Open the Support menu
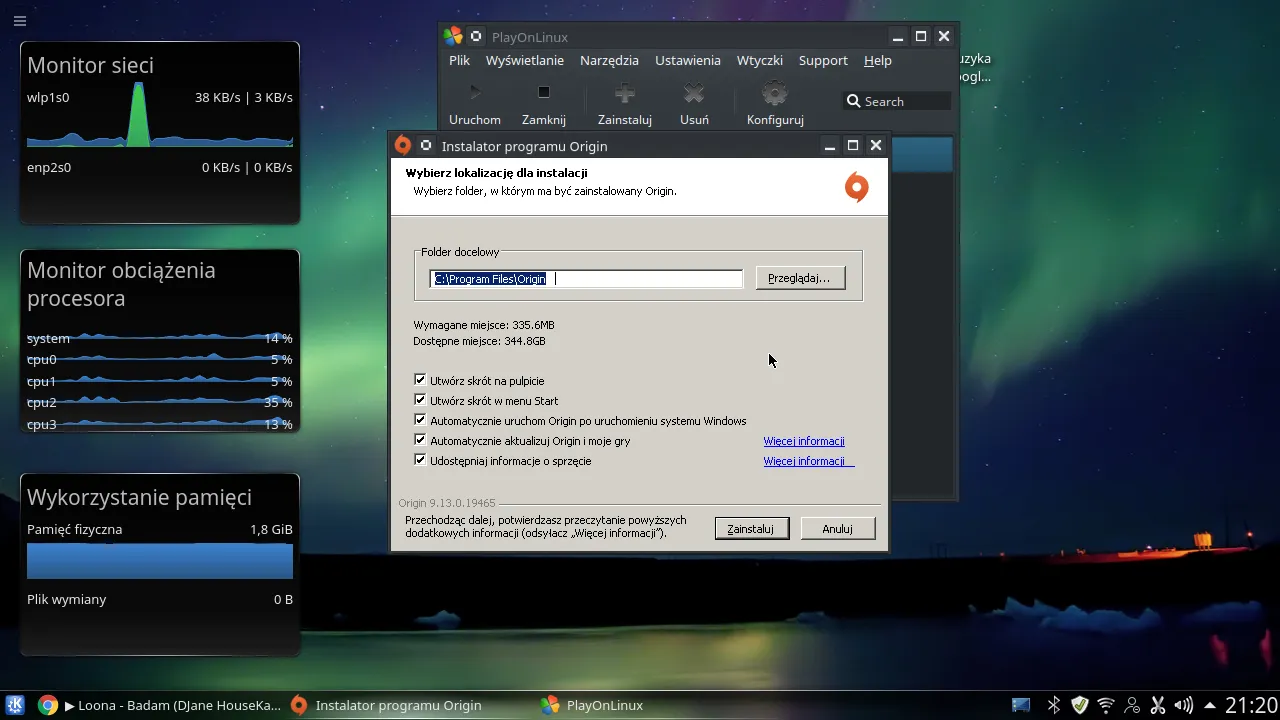Image resolution: width=1280 pixels, height=720 pixels. click(823, 60)
